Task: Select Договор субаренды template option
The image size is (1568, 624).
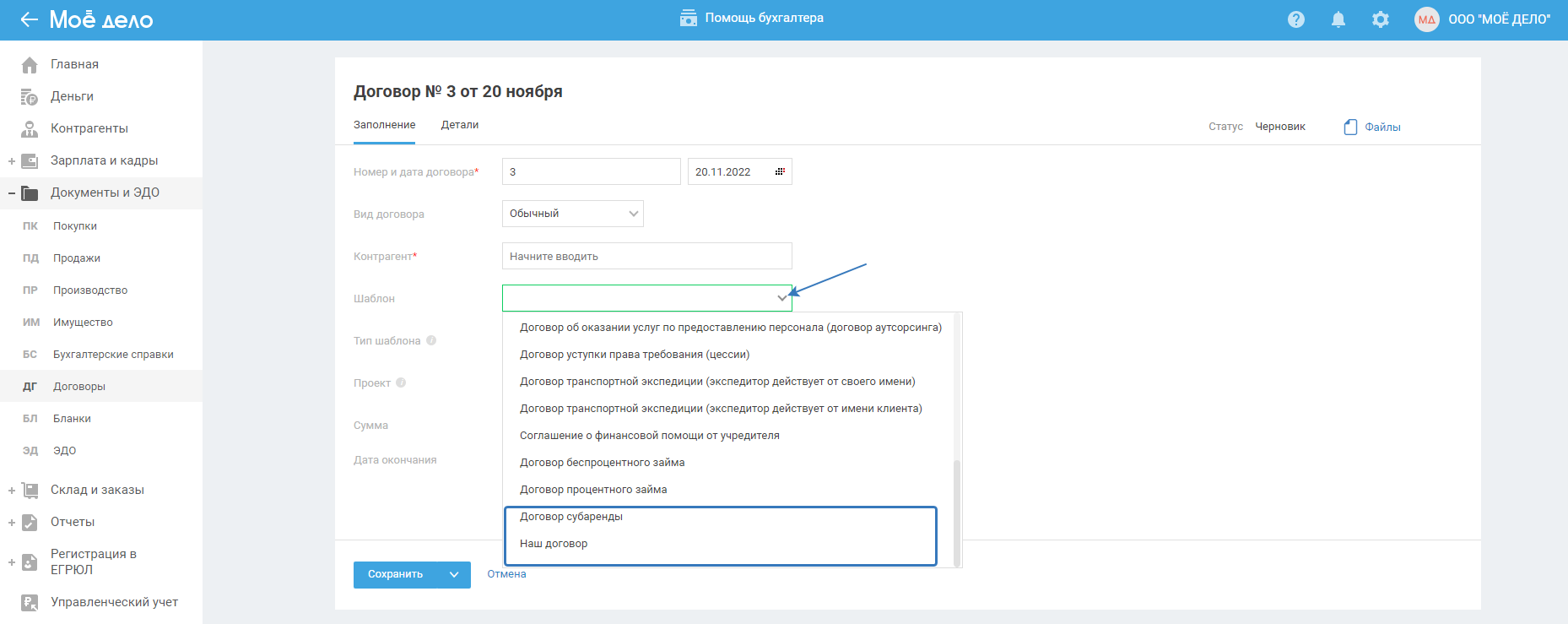Action: tap(571, 517)
